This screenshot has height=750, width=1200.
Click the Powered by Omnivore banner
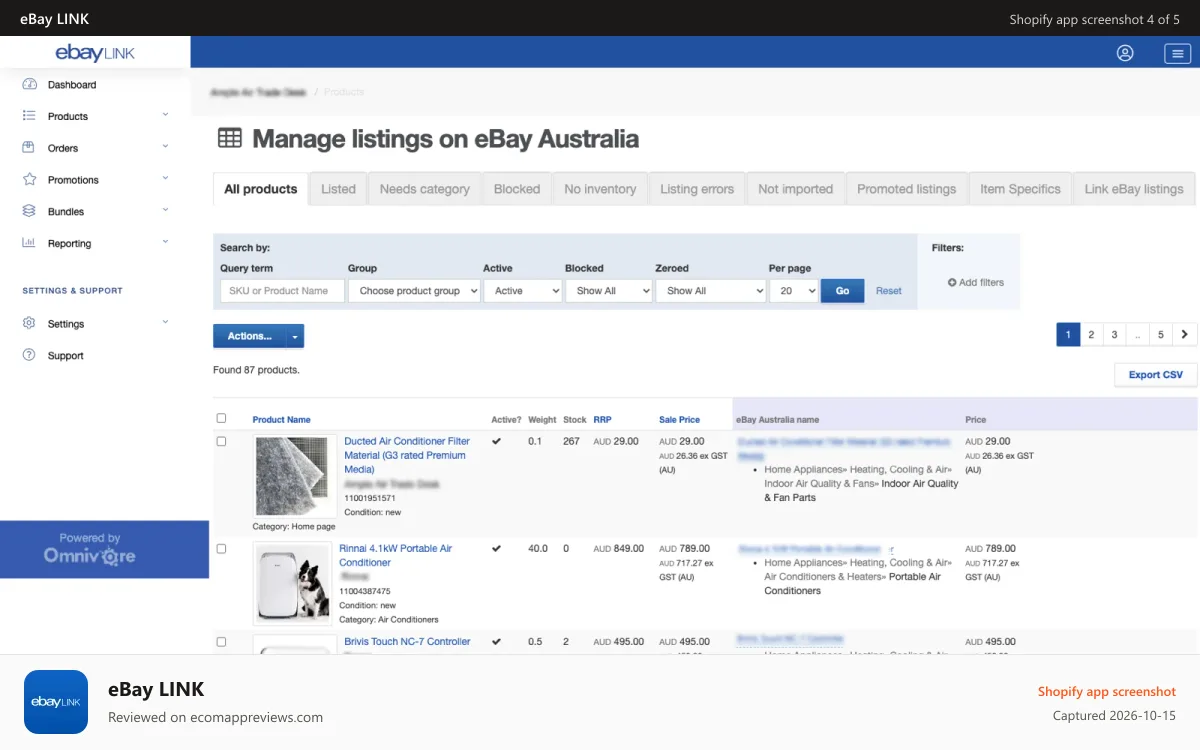click(104, 549)
